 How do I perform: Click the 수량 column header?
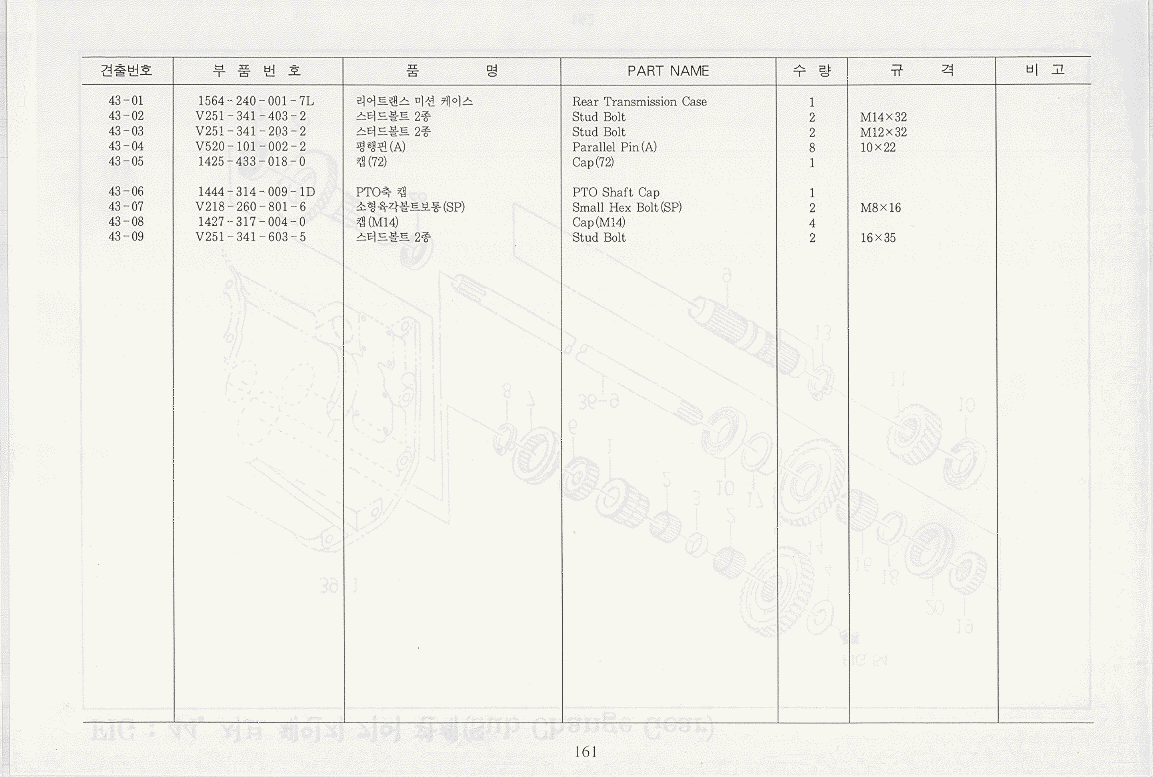coord(813,71)
